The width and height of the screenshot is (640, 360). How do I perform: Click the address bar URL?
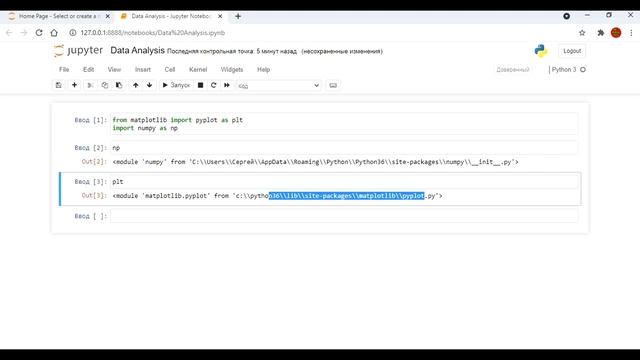coord(153,33)
